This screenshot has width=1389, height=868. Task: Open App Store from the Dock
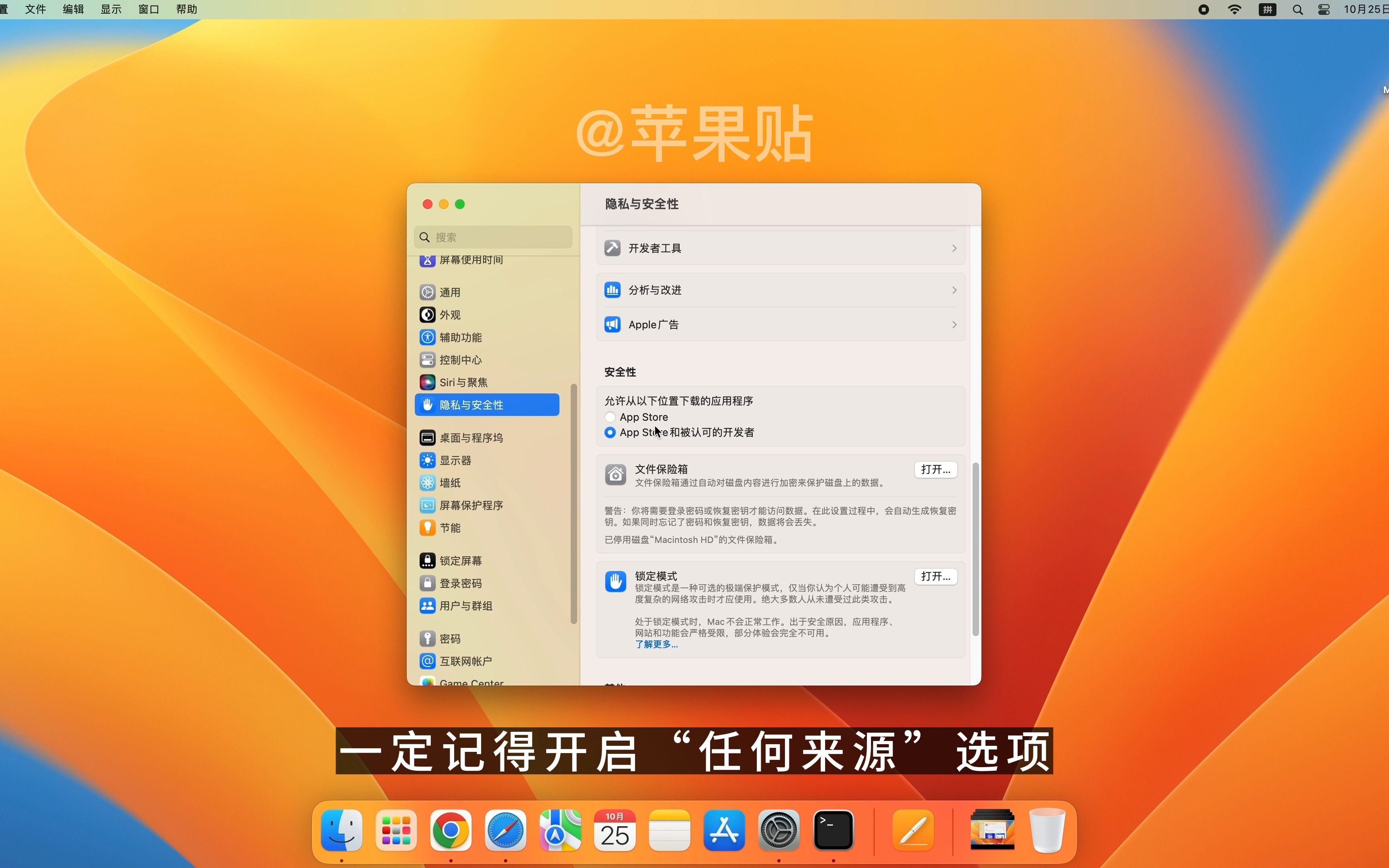[724, 831]
